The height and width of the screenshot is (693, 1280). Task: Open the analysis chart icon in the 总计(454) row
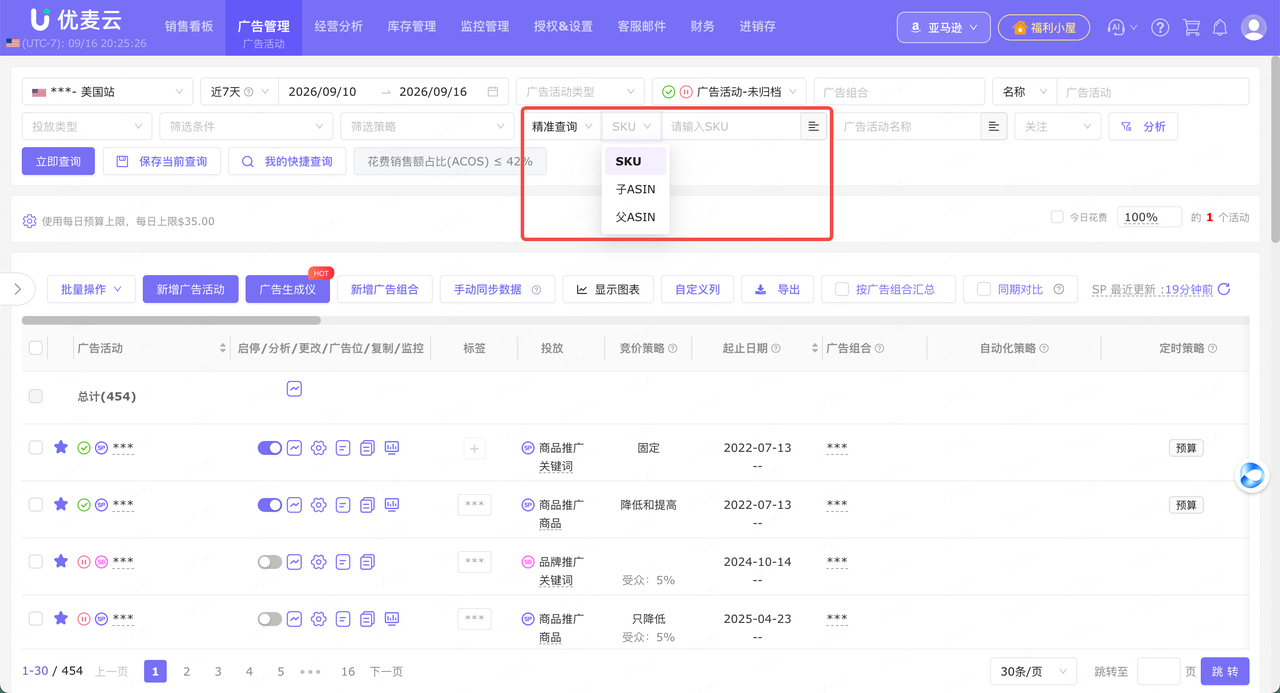point(294,388)
